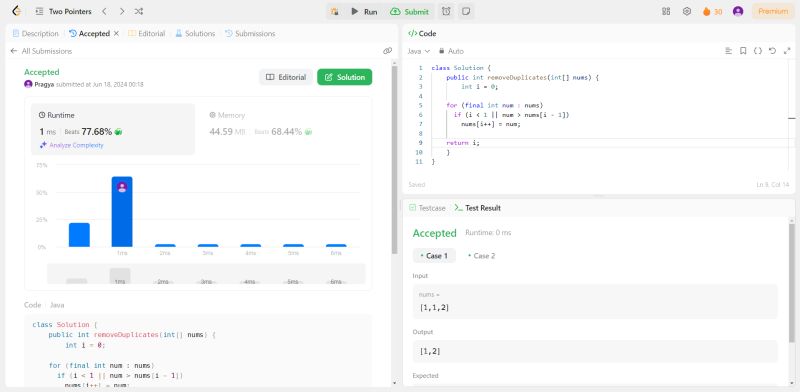This screenshot has height=392, width=800.
Task: Select the Case 2 test case
Action: tap(481, 256)
